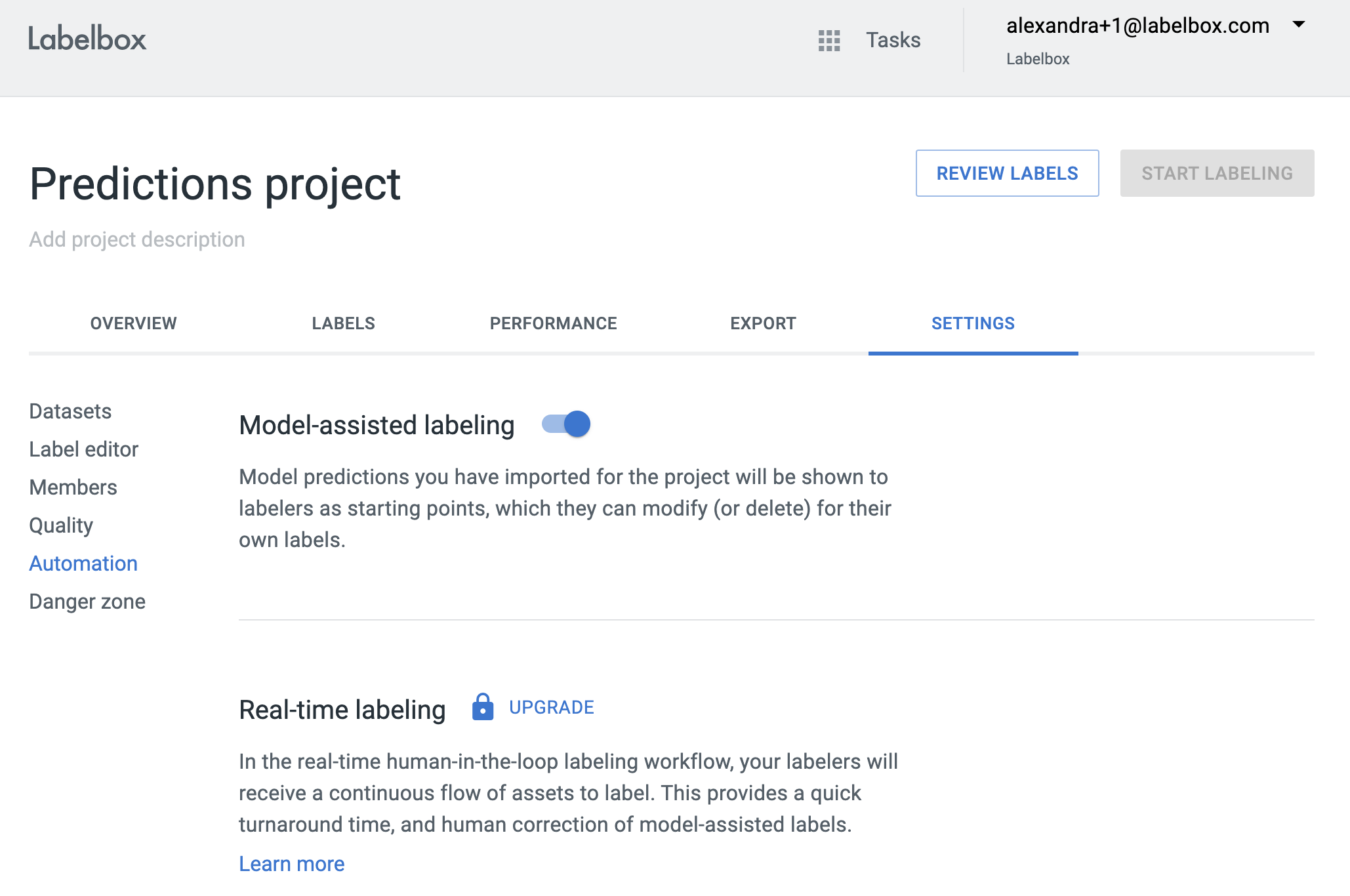Switch to the Labels tab
This screenshot has height=896, width=1350.
(x=344, y=323)
